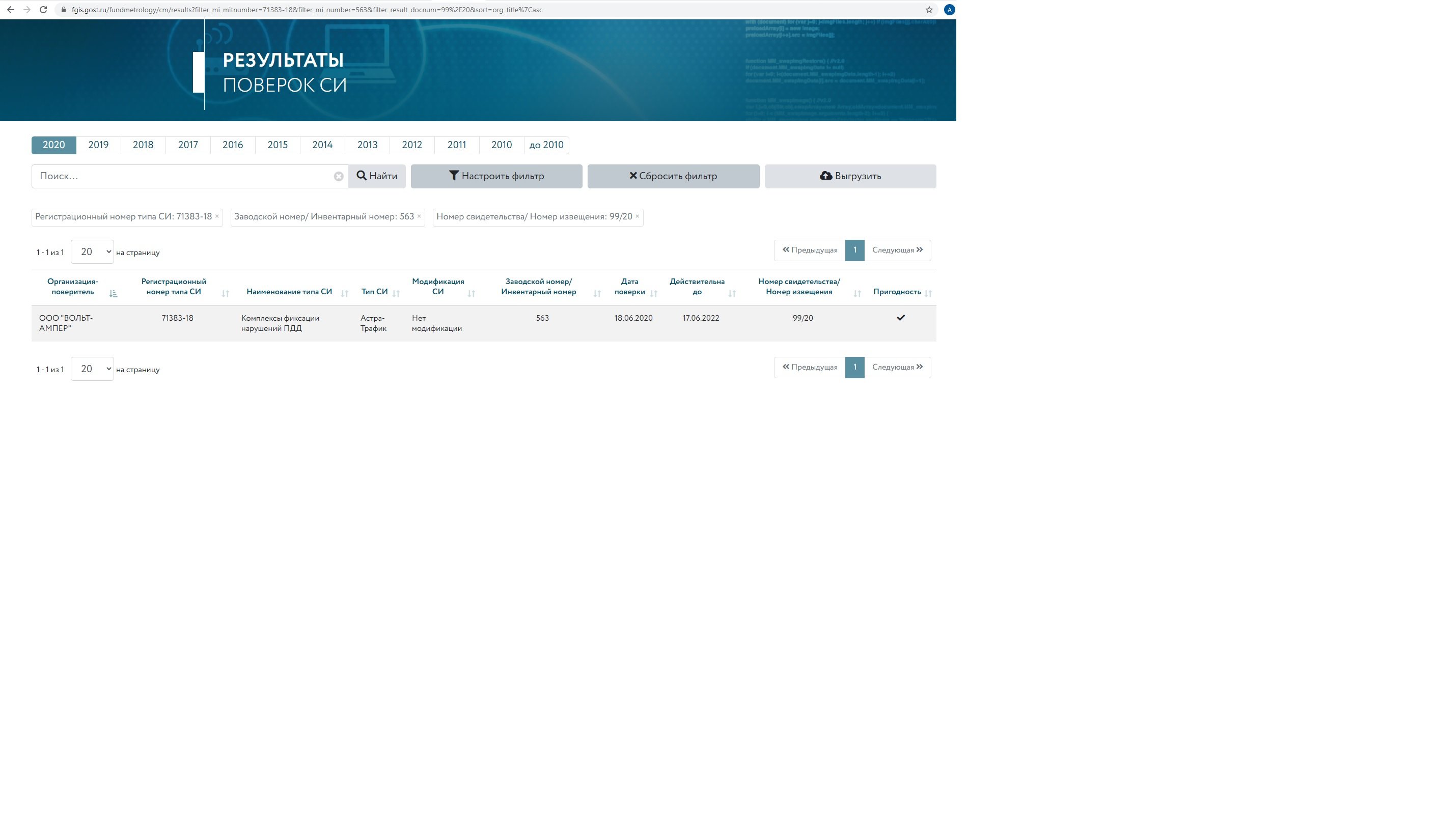Focus the Поиск search input field
This screenshot has width=1438, height=840.
pos(183,176)
